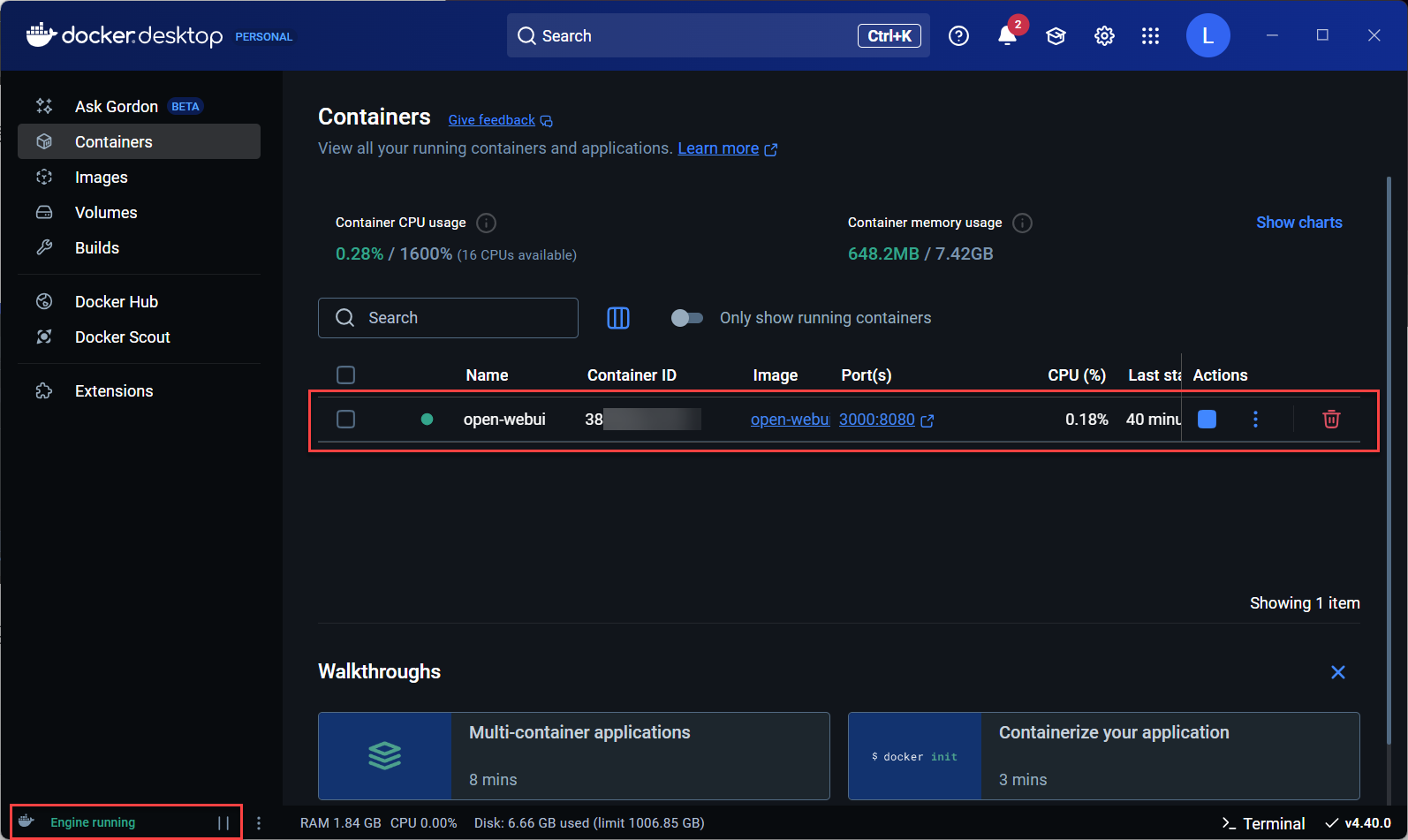The image size is (1408, 840).
Task: Open the apps grid icon
Action: point(1150,35)
